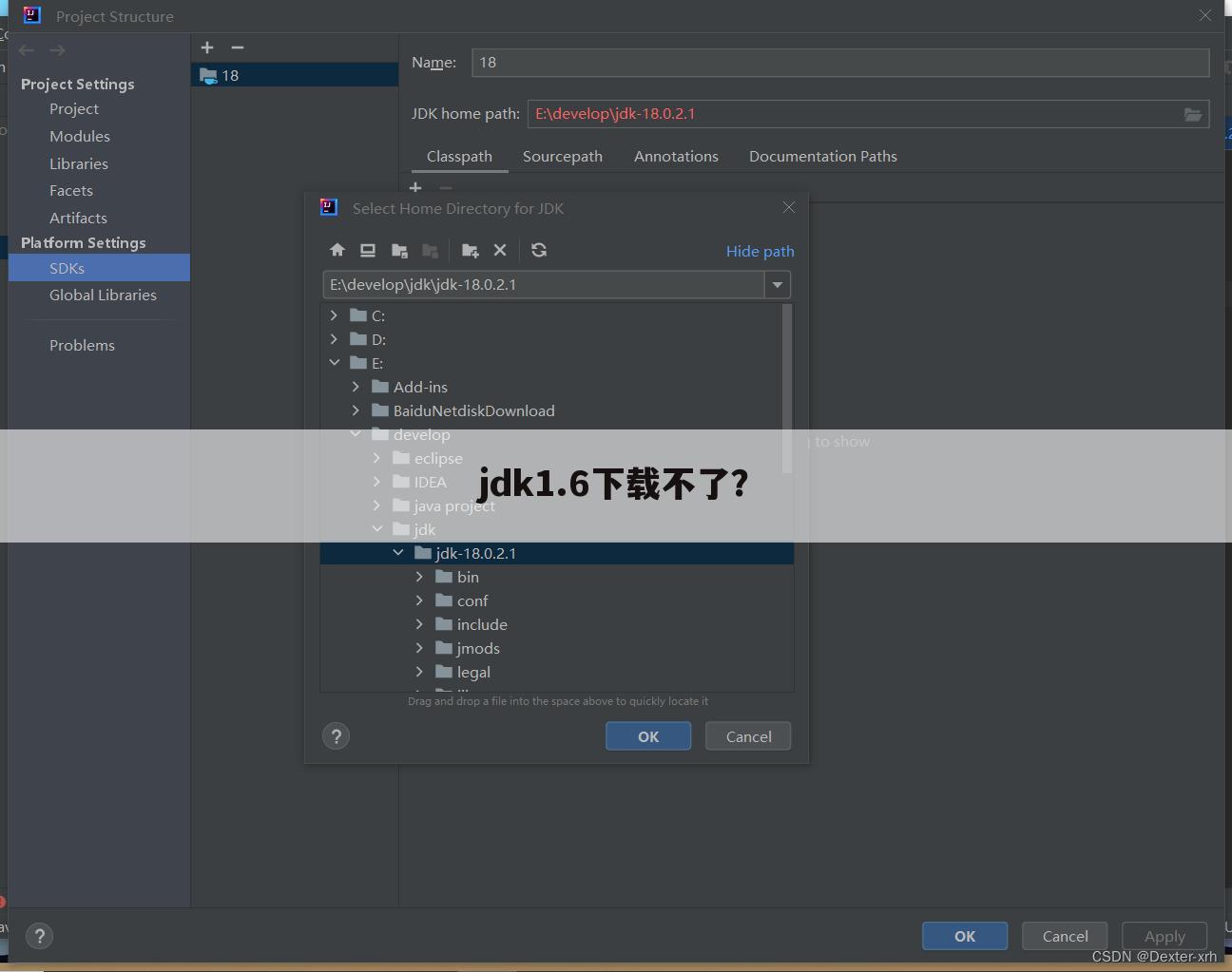The width and height of the screenshot is (1232, 972).
Task: Navigate back arrow in Project Structure
Action: pyautogui.click(x=27, y=50)
